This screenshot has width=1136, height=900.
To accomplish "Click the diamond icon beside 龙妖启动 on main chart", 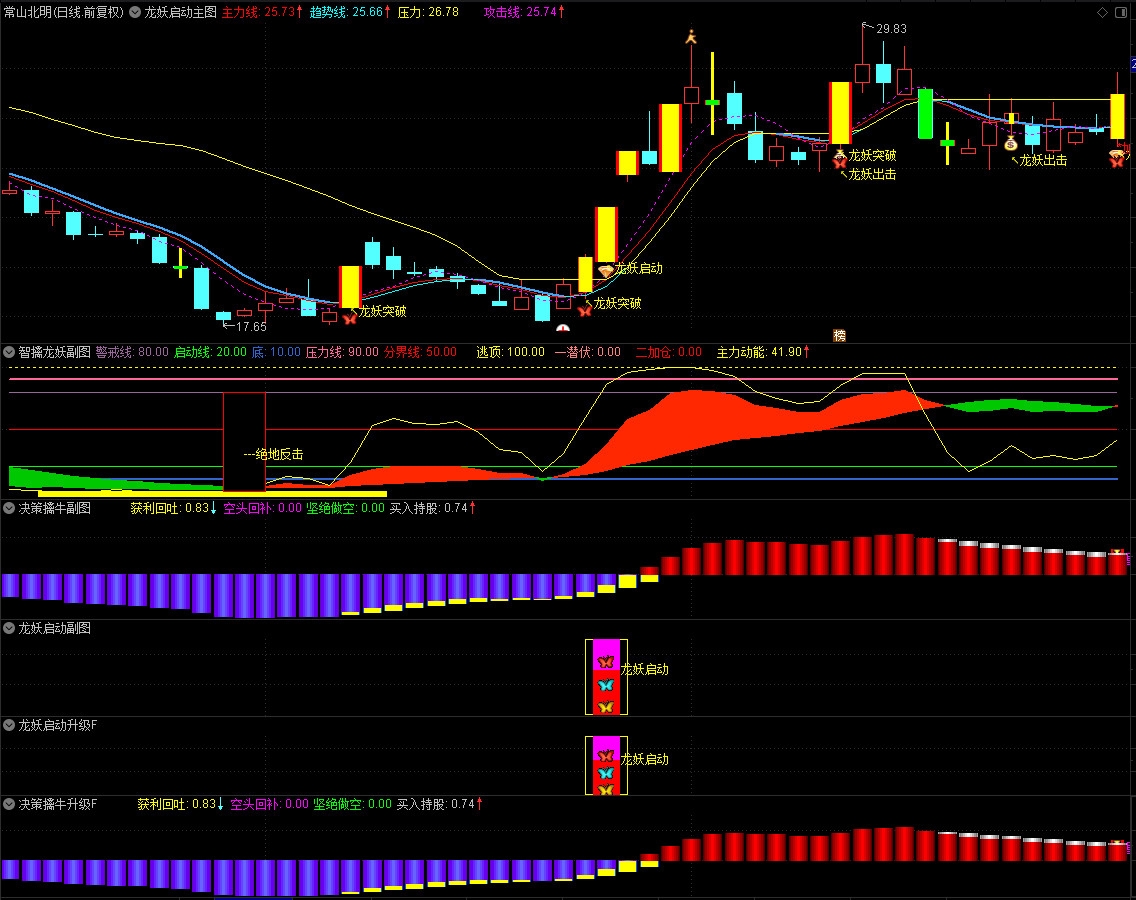I will 605,270.
